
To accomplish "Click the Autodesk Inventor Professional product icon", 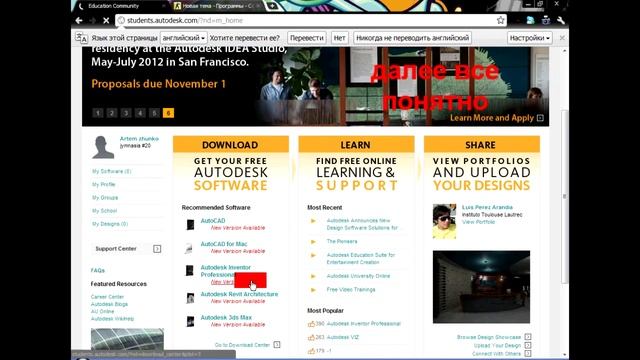I will click(x=190, y=271).
